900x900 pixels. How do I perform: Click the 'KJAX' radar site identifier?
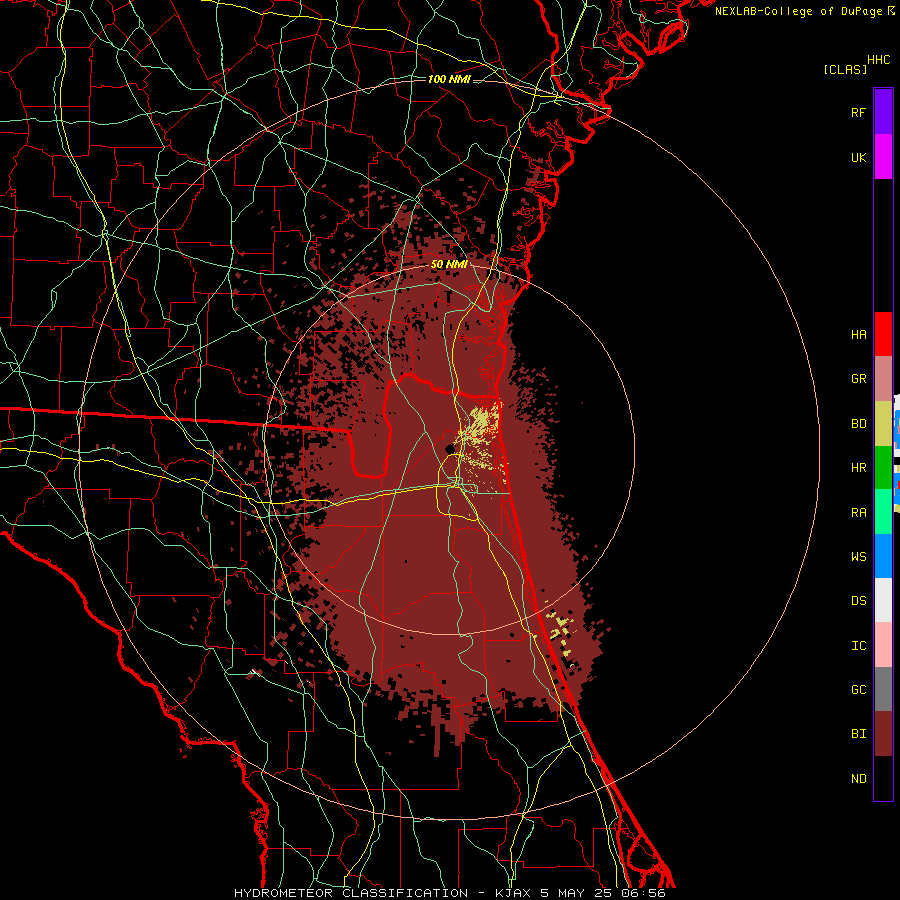[514, 893]
